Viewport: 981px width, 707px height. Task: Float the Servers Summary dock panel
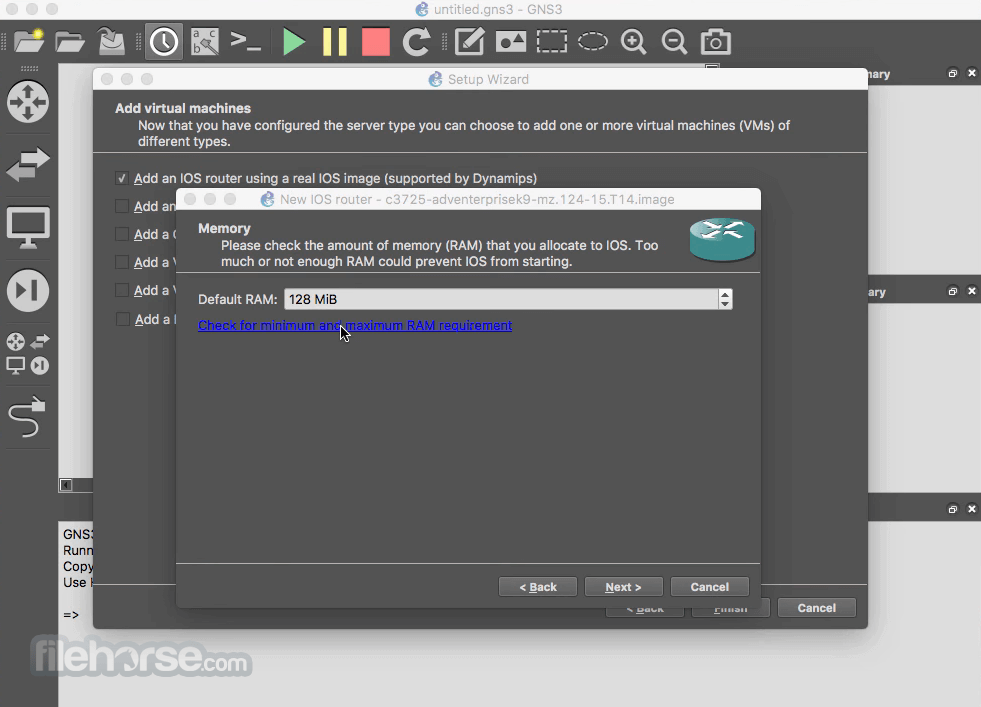[x=952, y=291]
